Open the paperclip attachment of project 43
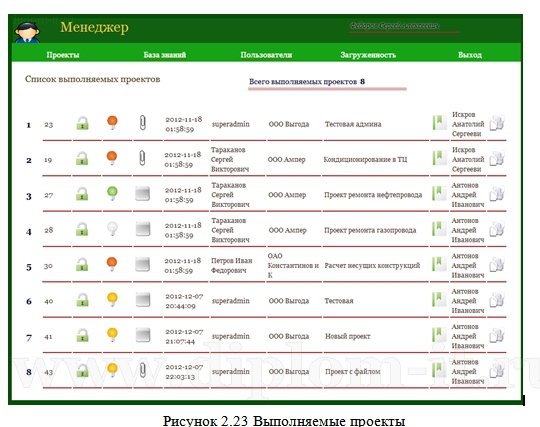Image resolution: width=540 pixels, height=427 pixels. tap(143, 371)
